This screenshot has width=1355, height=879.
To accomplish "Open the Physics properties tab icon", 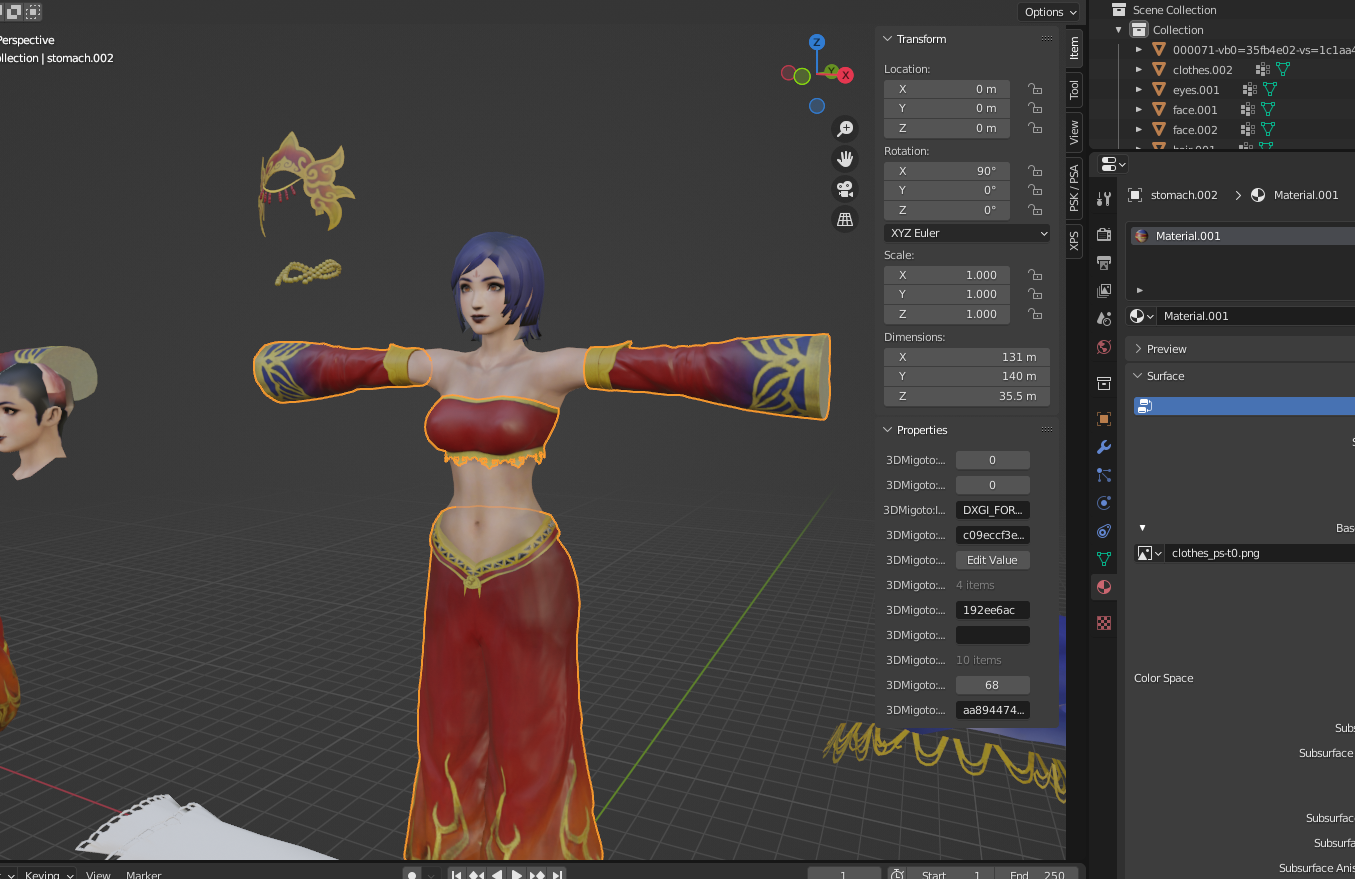I will tap(1104, 503).
